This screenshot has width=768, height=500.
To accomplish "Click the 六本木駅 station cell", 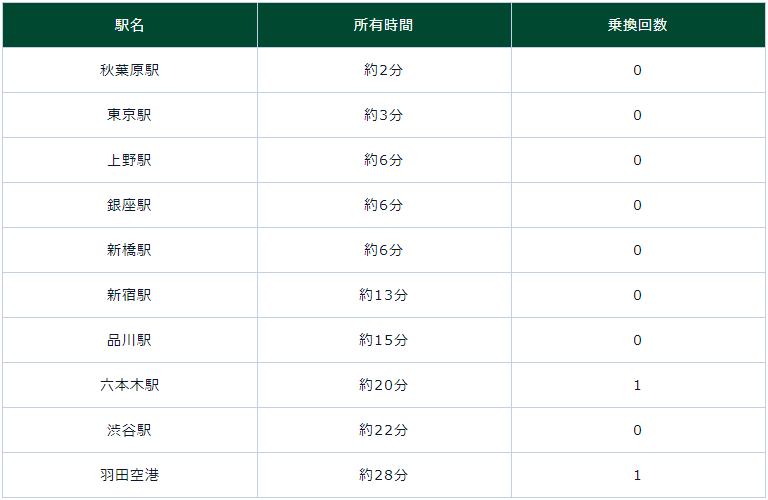I will [129, 385].
